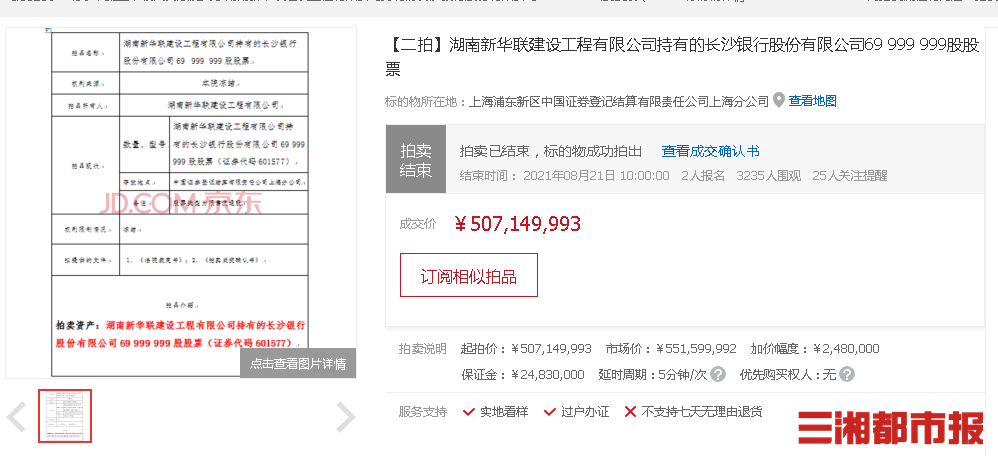This screenshot has width=998, height=456.
Task: Click the 过户办证 service text
Action: (585, 412)
